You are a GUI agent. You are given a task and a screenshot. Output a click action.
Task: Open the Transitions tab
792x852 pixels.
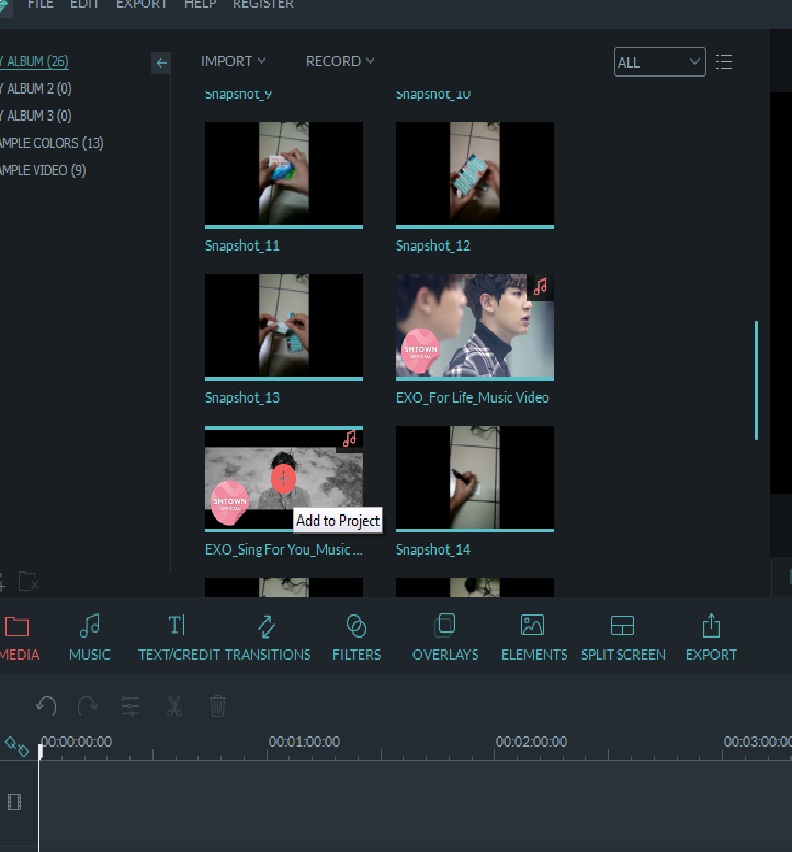[x=267, y=638]
